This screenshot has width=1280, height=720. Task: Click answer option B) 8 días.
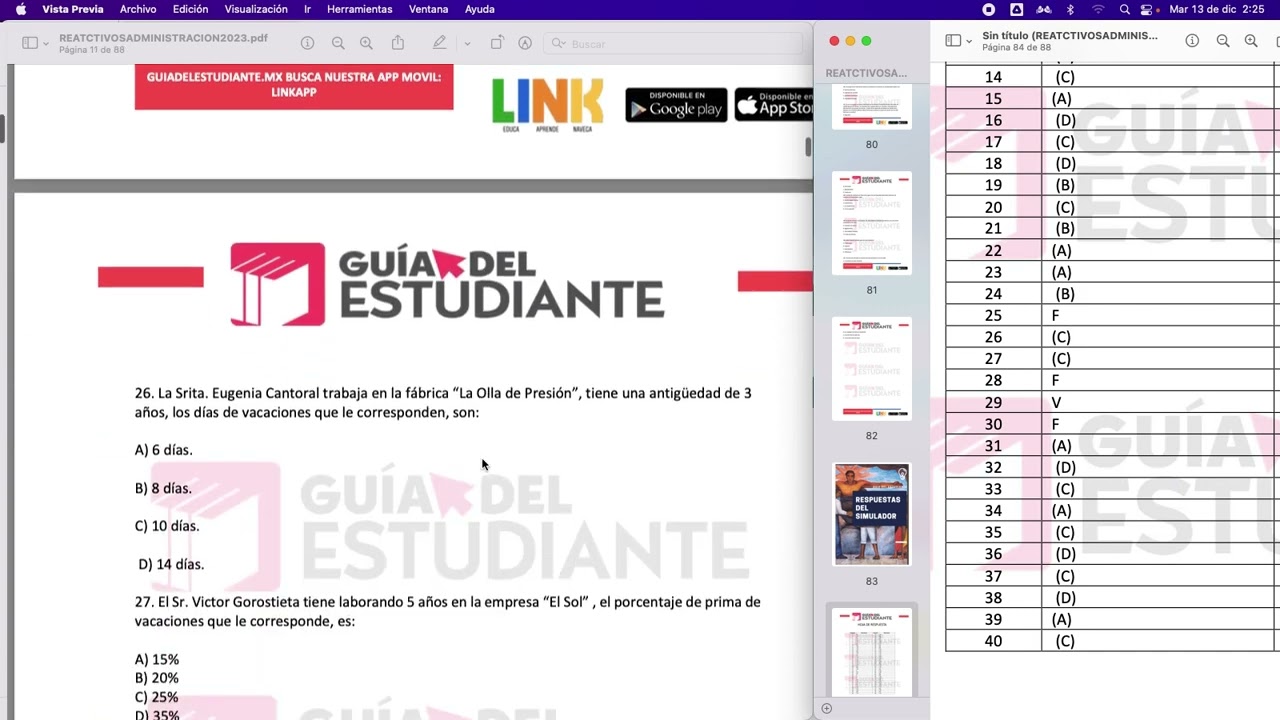(x=163, y=488)
